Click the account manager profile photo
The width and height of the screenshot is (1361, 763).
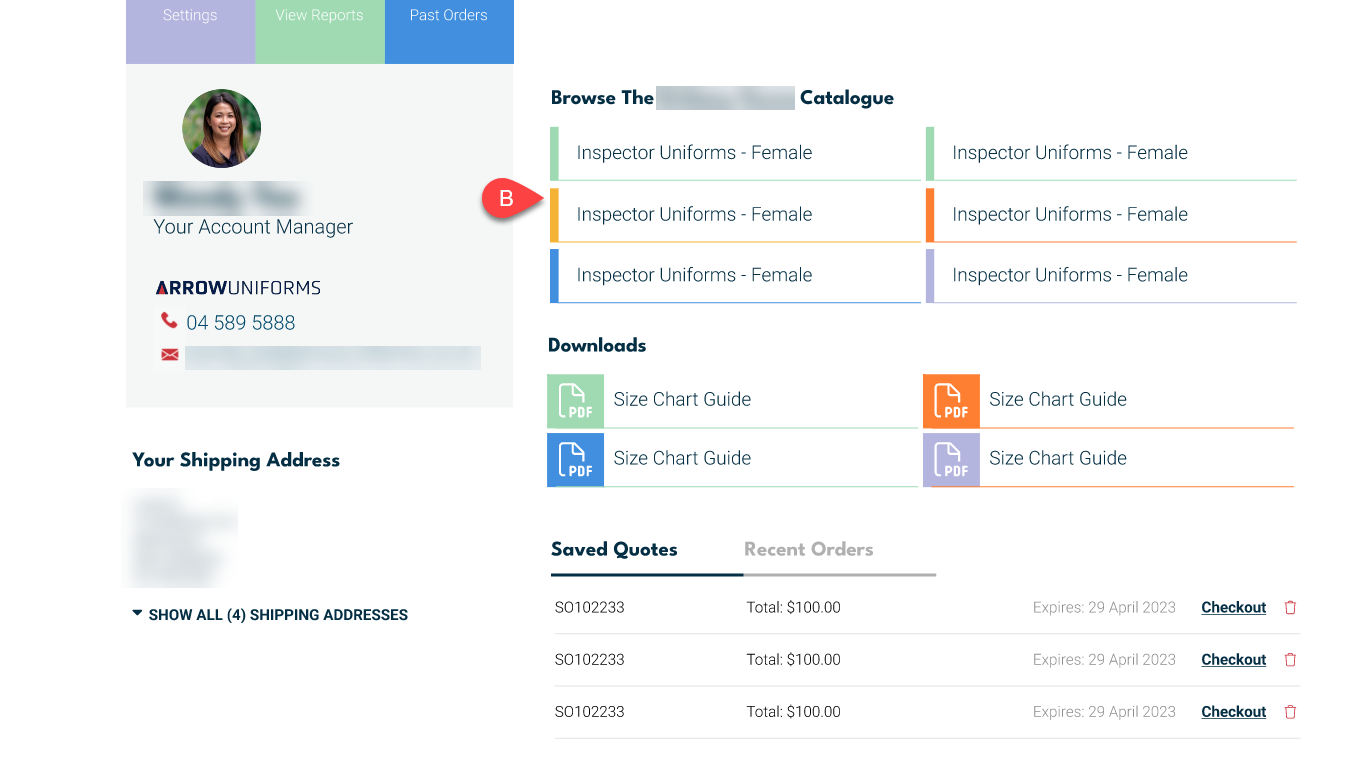[221, 128]
